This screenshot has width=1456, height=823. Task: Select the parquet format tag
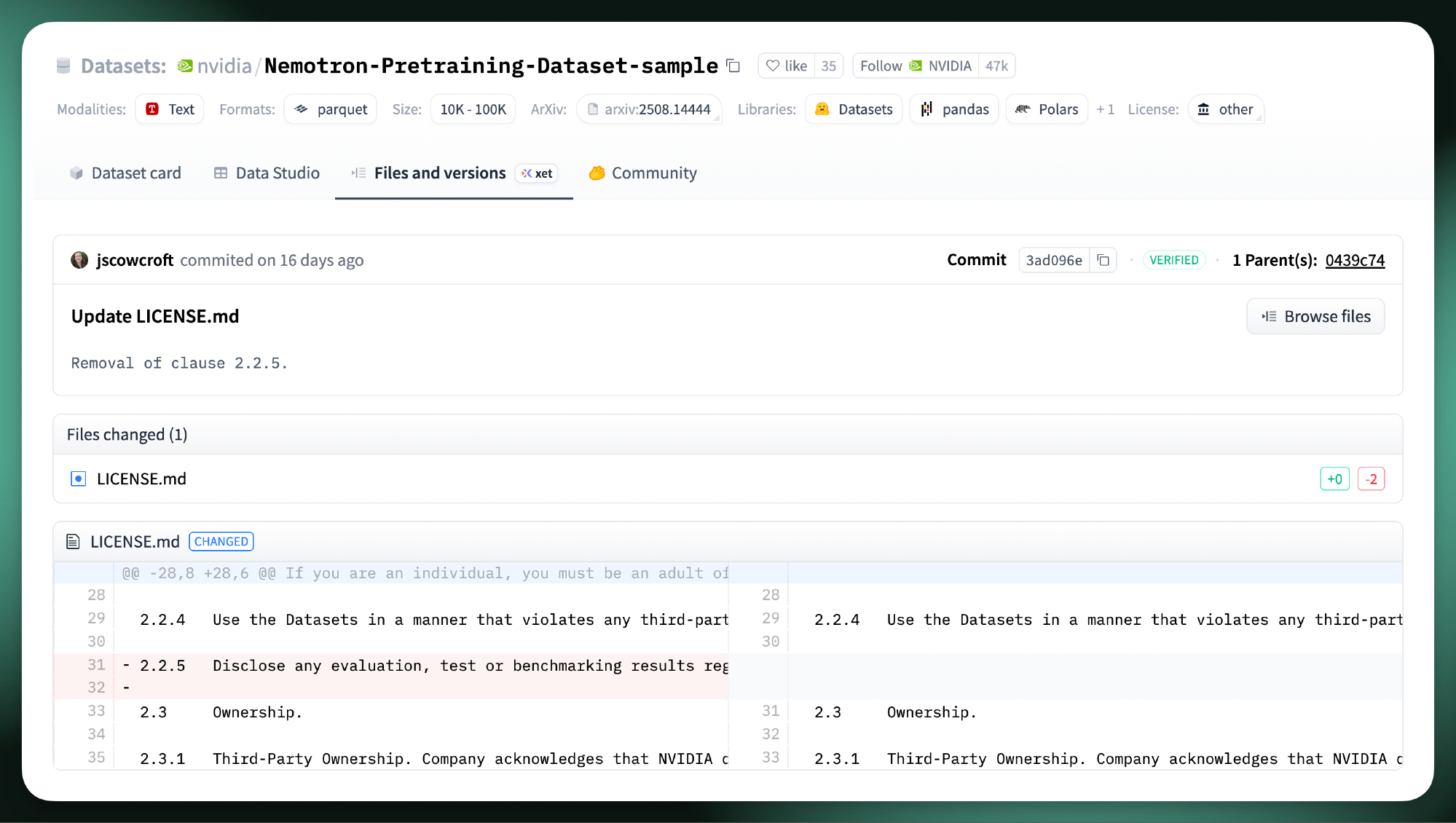331,109
